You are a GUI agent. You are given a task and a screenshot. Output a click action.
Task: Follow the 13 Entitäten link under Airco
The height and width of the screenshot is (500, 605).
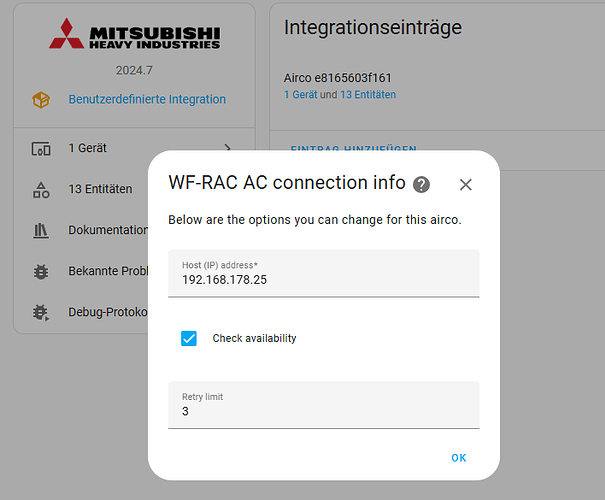click(368, 95)
